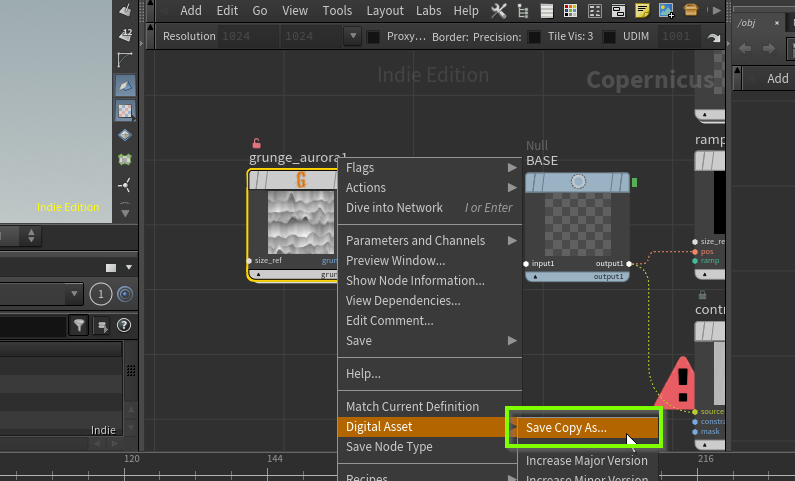Screen dimensions: 795x481
Task: Toggle the Proxy checkbox
Action: (x=374, y=37)
